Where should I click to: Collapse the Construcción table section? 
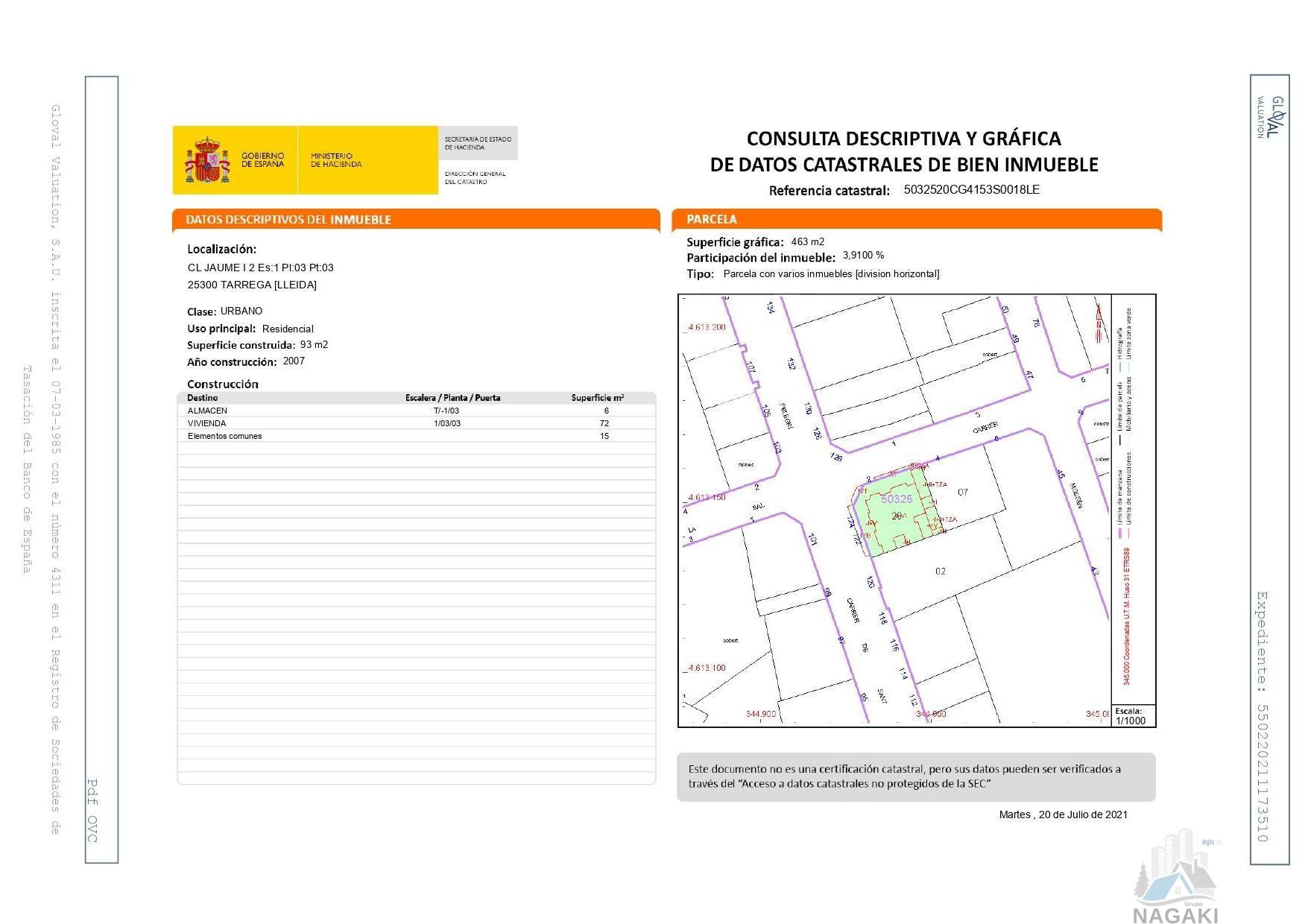[224, 385]
